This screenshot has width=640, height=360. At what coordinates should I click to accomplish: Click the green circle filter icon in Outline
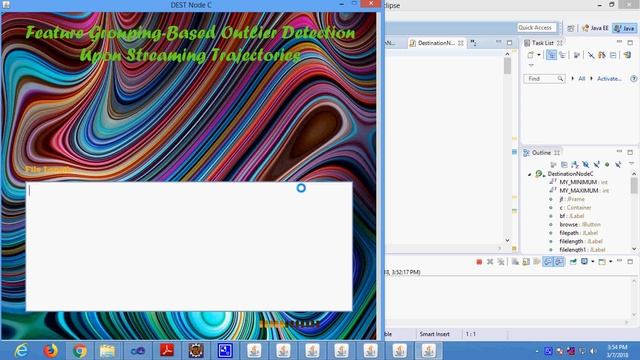[607, 164]
